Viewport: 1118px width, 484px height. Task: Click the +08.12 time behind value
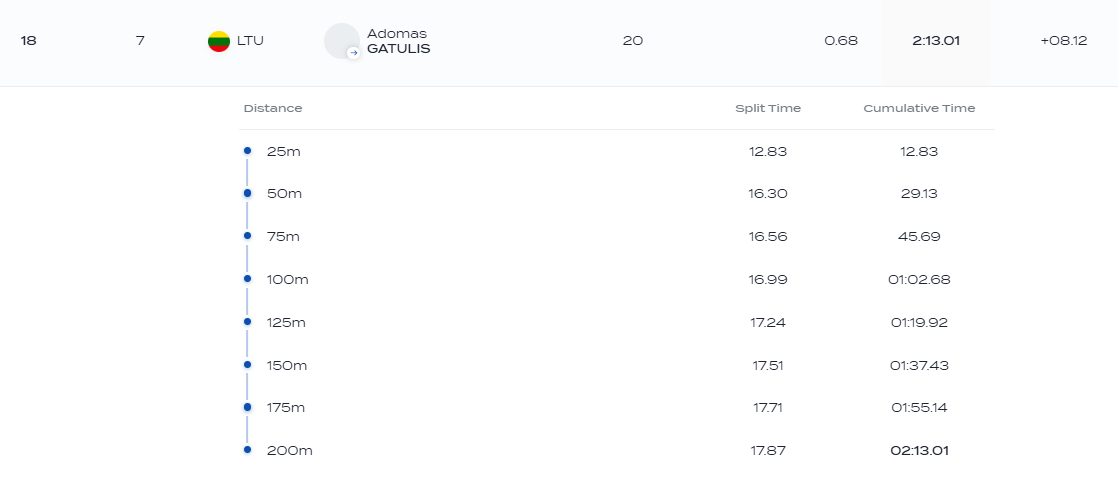(1063, 41)
